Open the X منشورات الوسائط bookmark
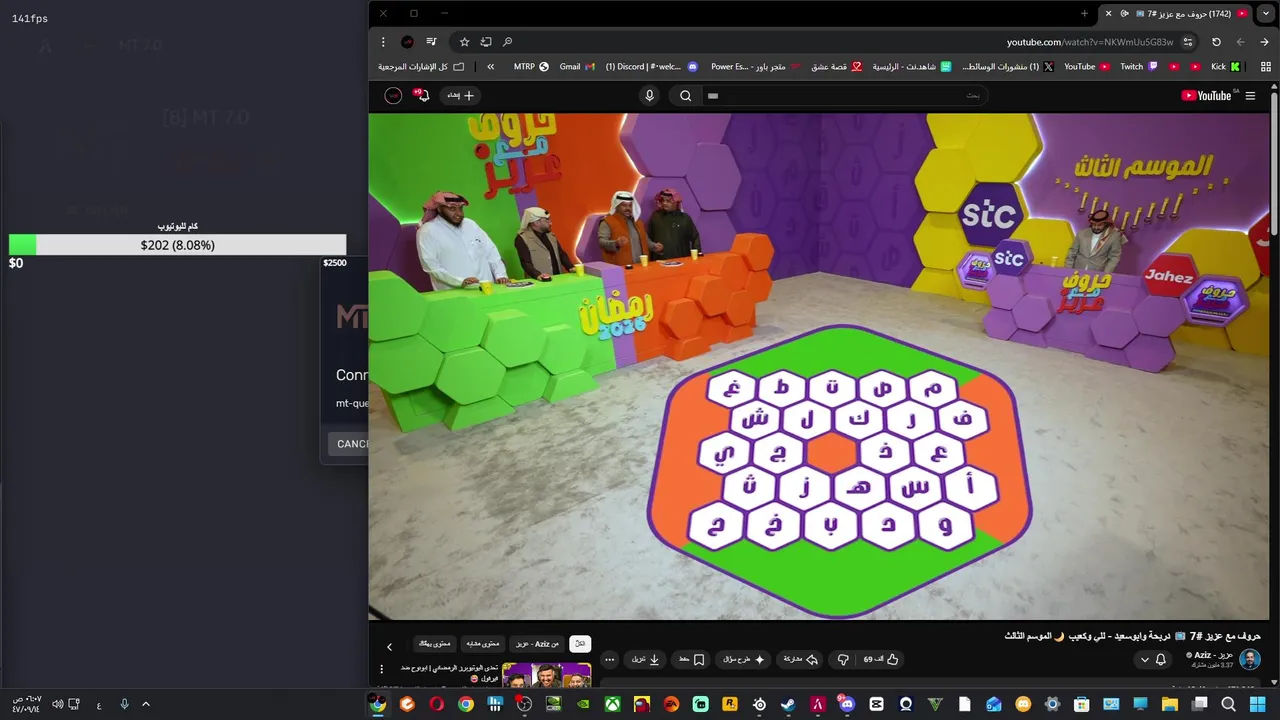 [x=1008, y=67]
